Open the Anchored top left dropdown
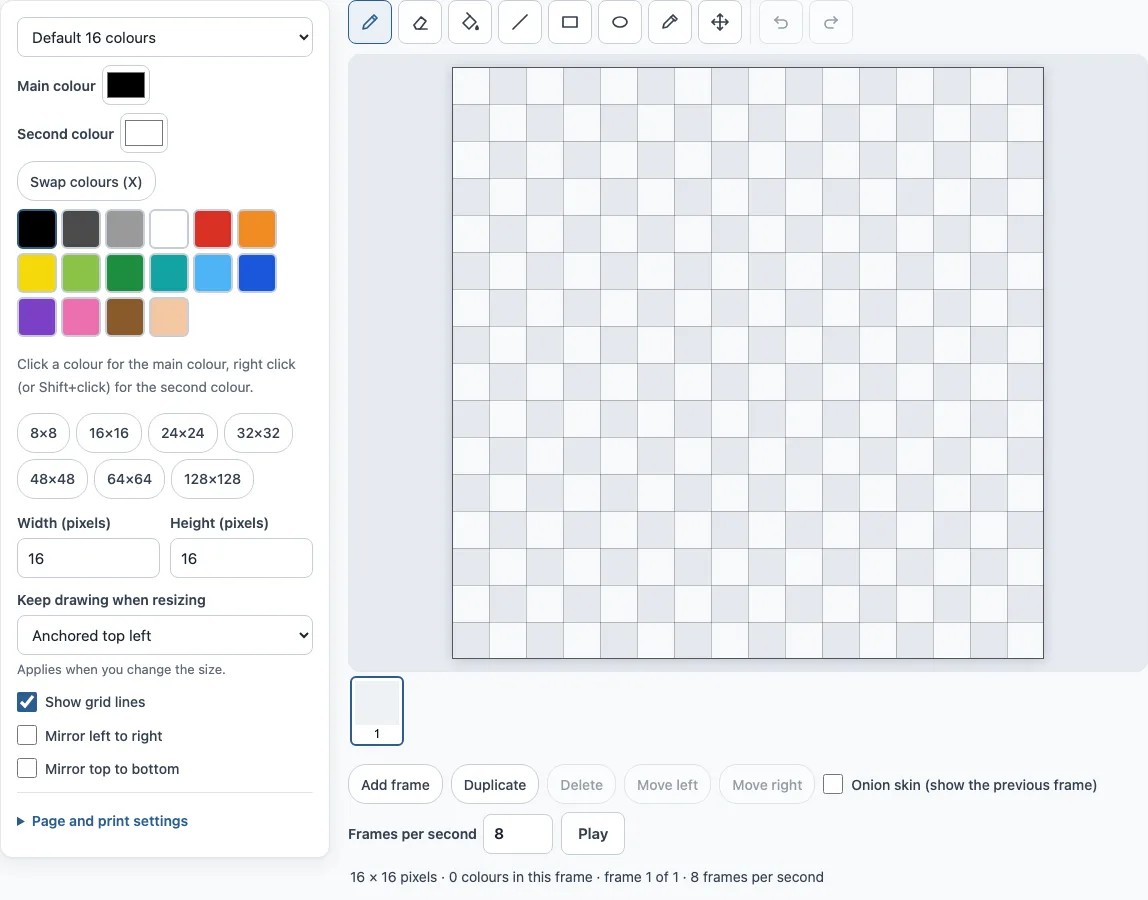The width and height of the screenshot is (1148, 900). (x=165, y=635)
